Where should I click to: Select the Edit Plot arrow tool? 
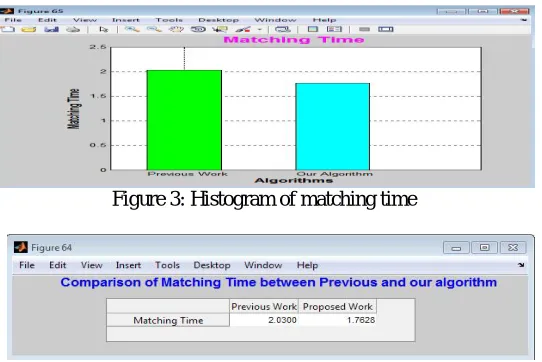pos(103,29)
